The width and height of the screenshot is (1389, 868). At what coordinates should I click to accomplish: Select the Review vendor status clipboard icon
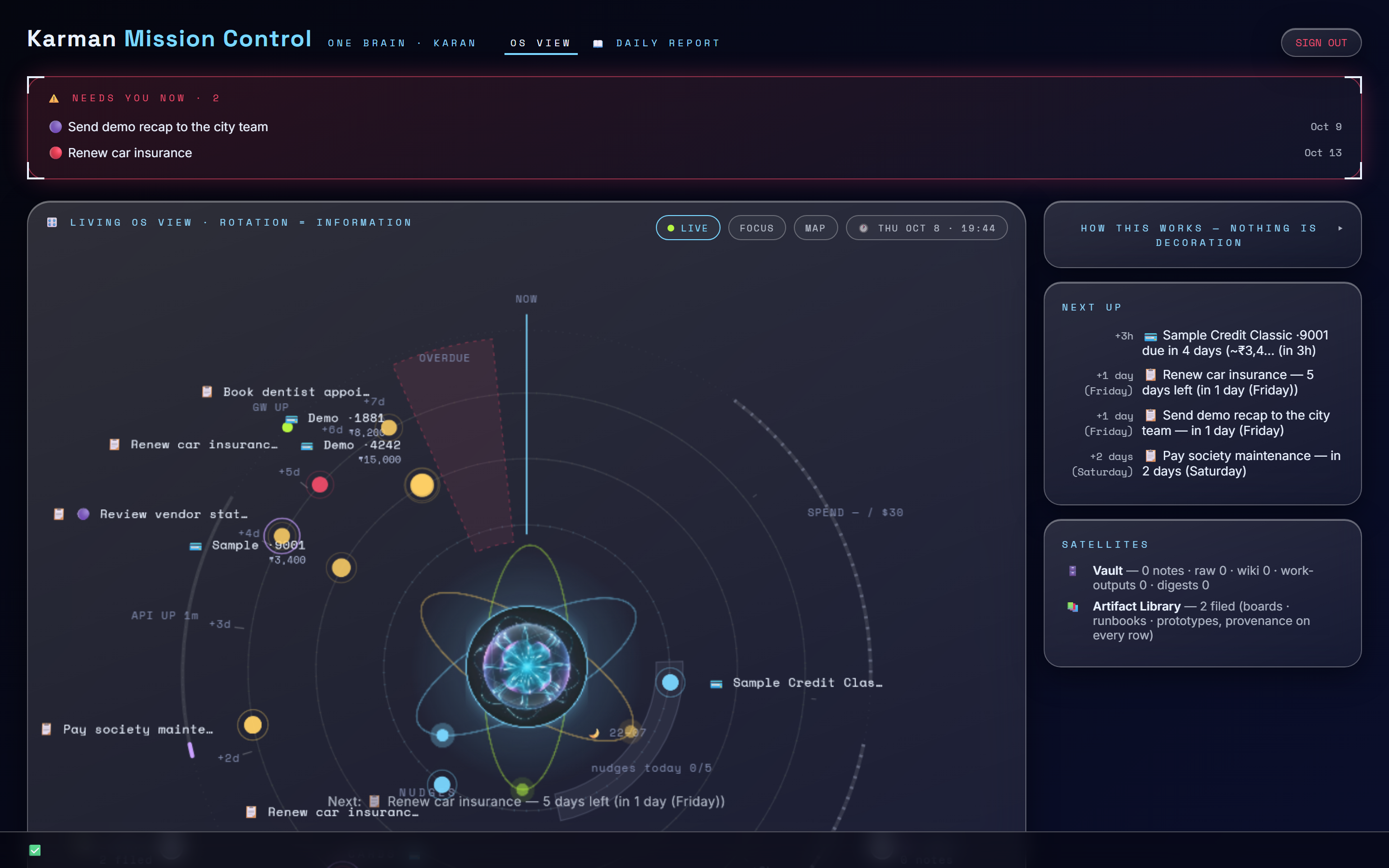pyautogui.click(x=58, y=515)
